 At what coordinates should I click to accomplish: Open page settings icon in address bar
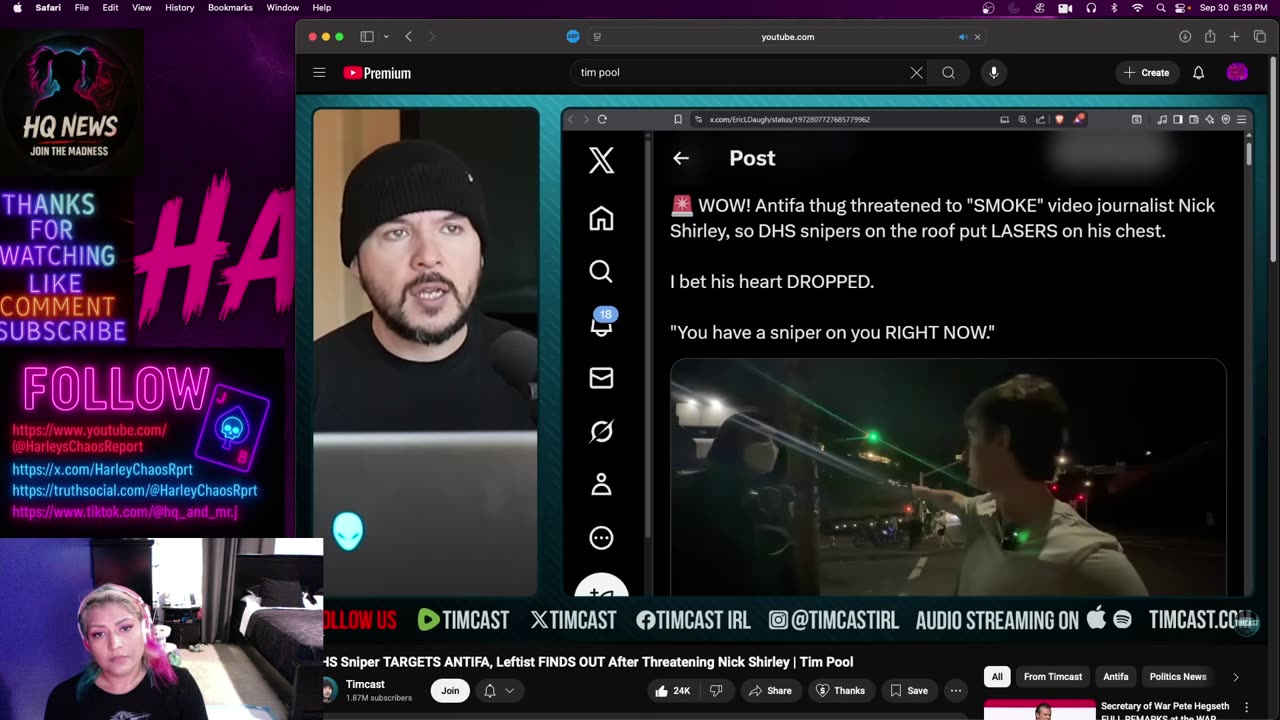(597, 37)
